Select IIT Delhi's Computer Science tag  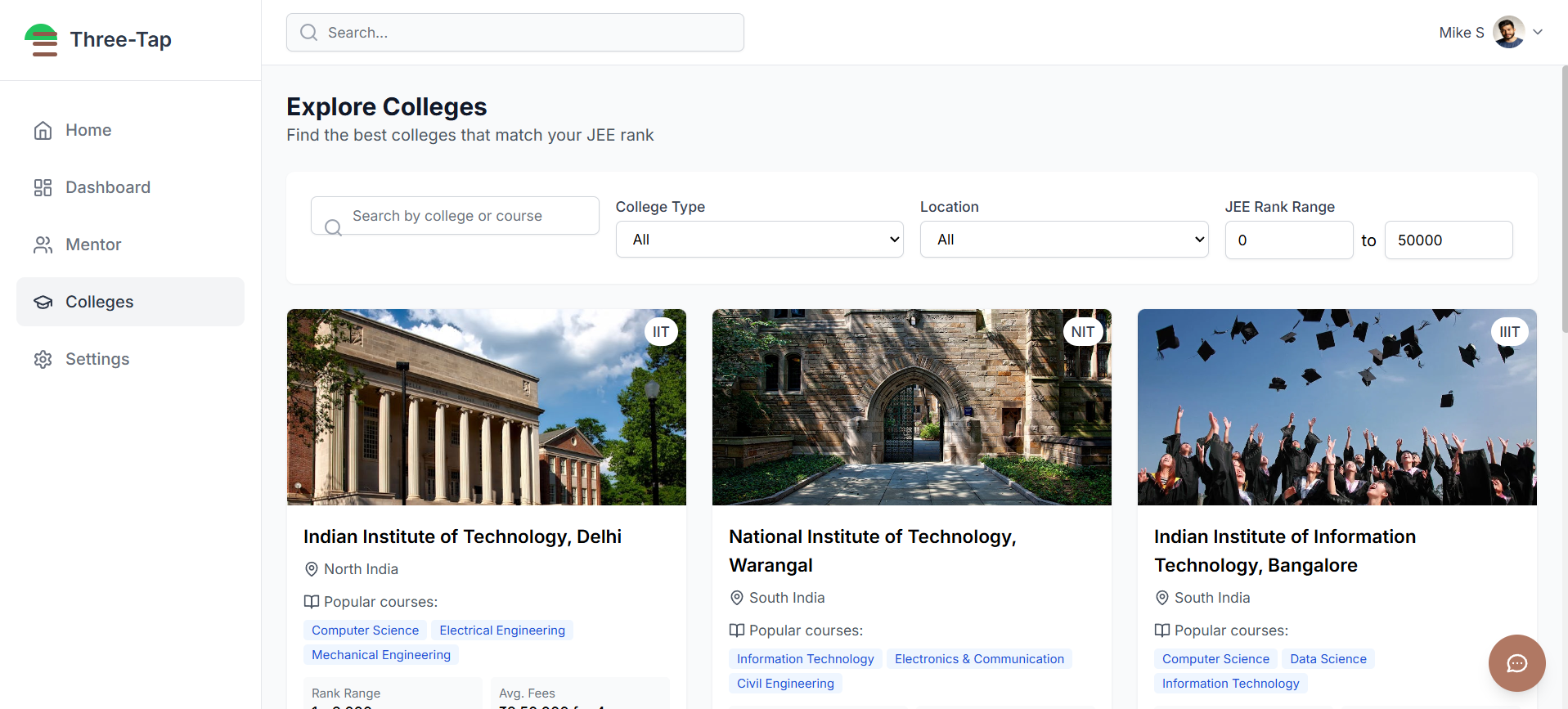tap(365, 630)
